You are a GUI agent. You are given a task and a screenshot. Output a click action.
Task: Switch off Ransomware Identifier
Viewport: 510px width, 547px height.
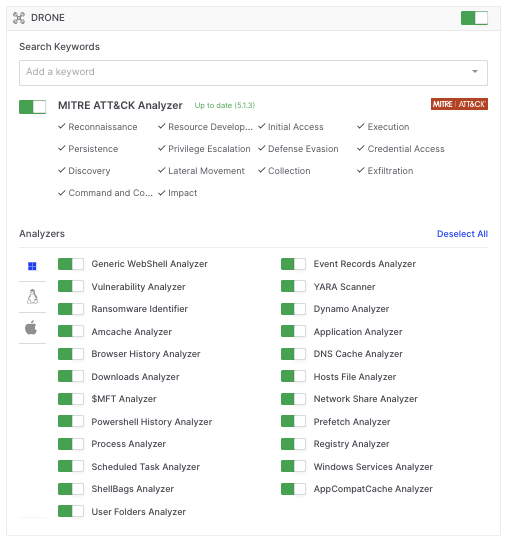point(71,309)
